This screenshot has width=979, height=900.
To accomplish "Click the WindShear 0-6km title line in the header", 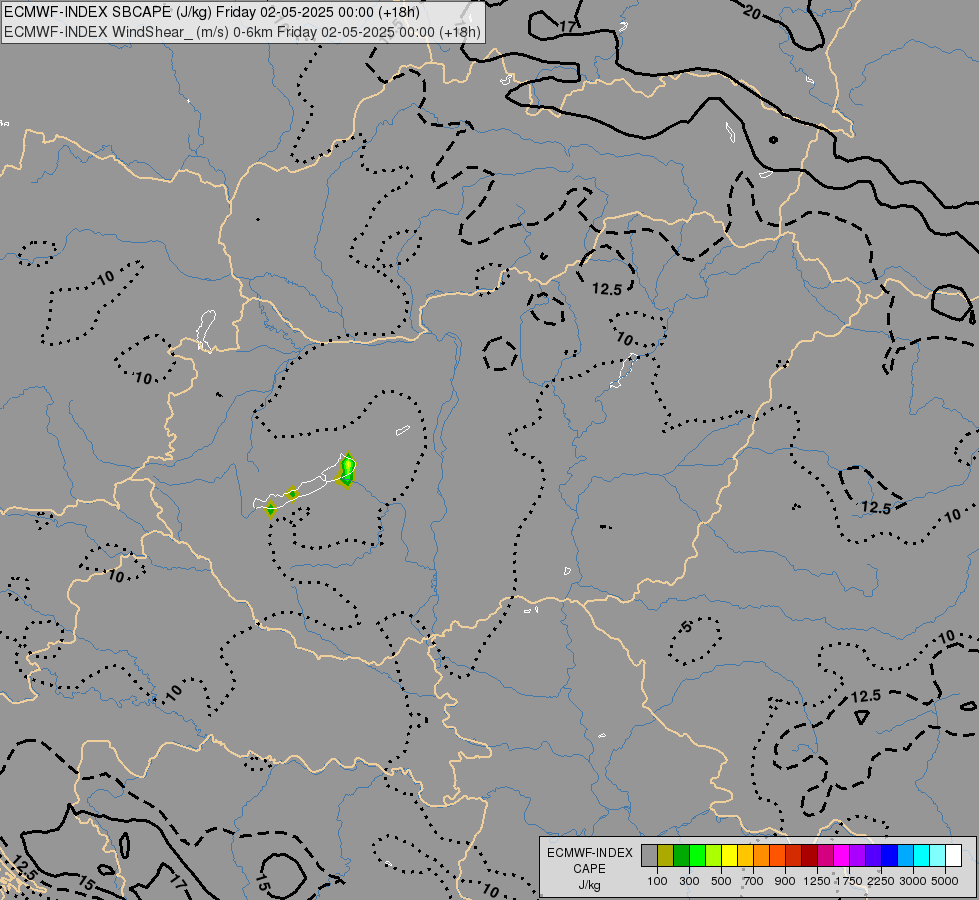I will pos(242,32).
